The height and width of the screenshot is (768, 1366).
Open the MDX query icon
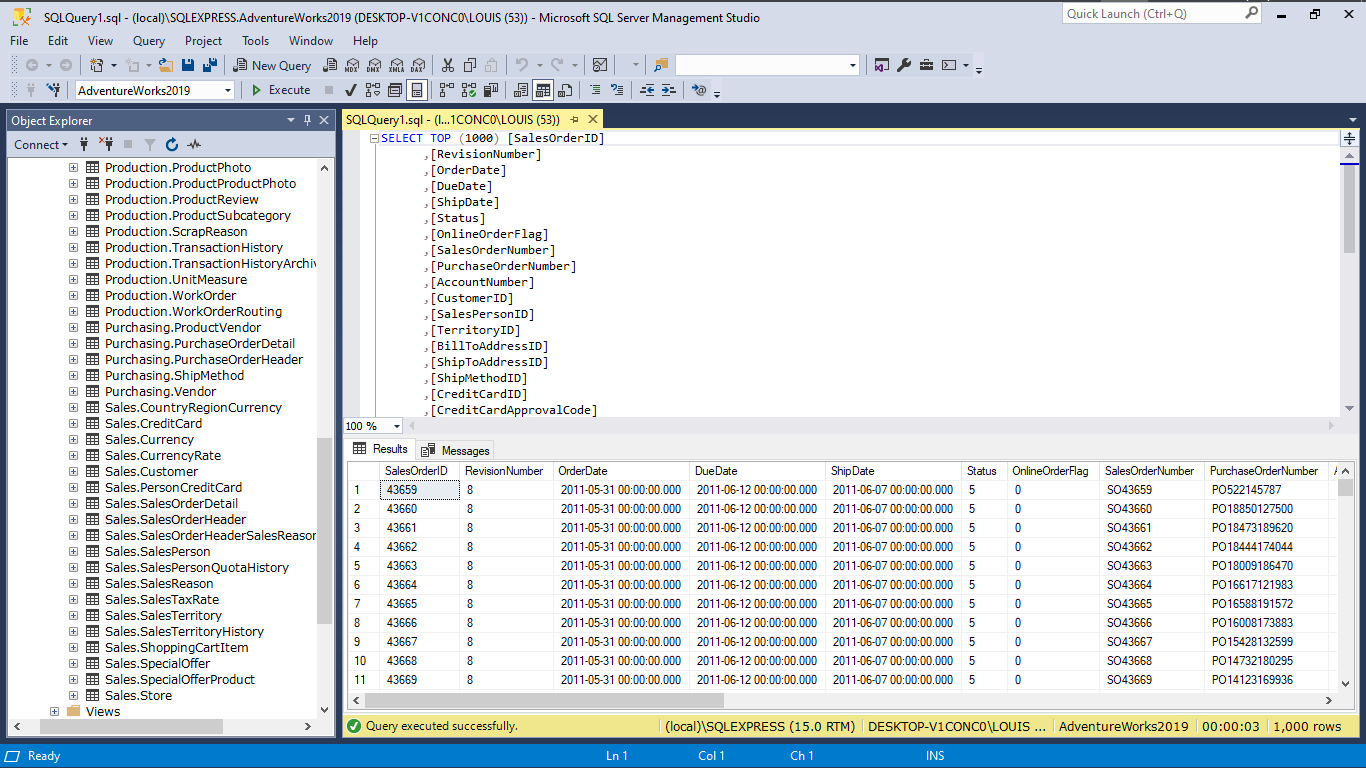point(352,65)
